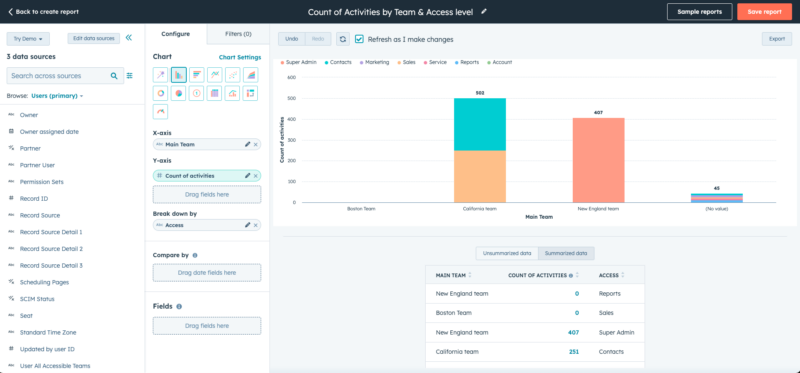Switch to Unsummarized data view
This screenshot has height=373, width=800.
click(x=507, y=253)
